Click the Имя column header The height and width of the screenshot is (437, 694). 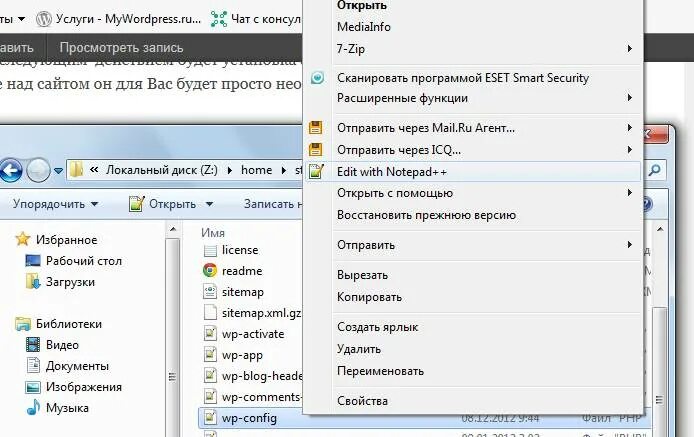[213, 233]
